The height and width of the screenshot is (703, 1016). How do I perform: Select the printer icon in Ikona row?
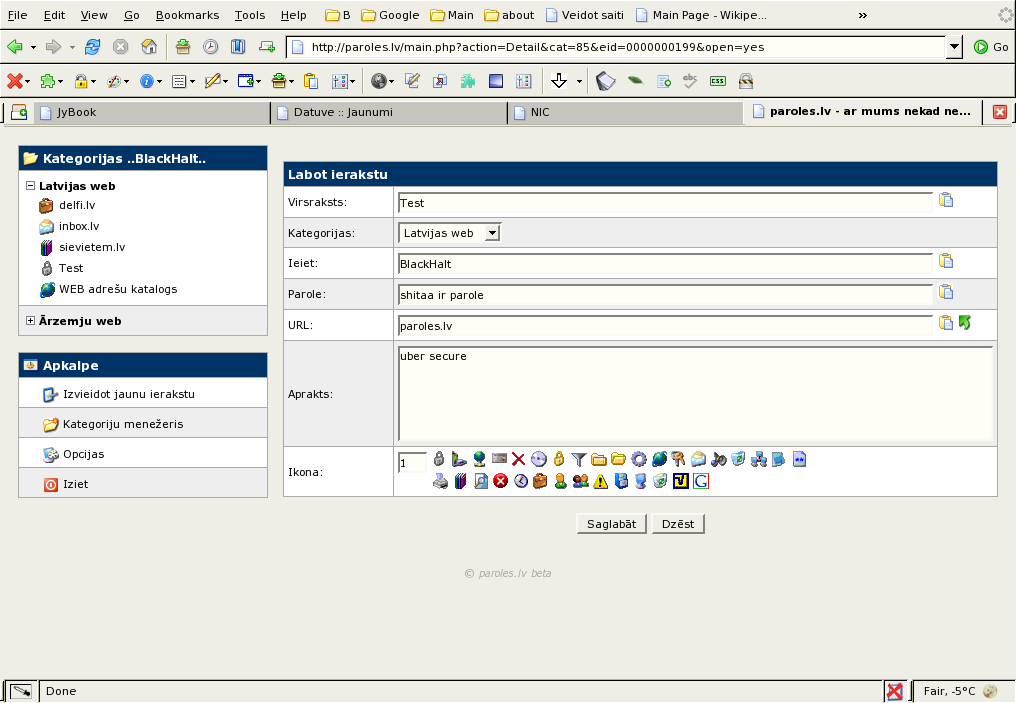click(440, 481)
